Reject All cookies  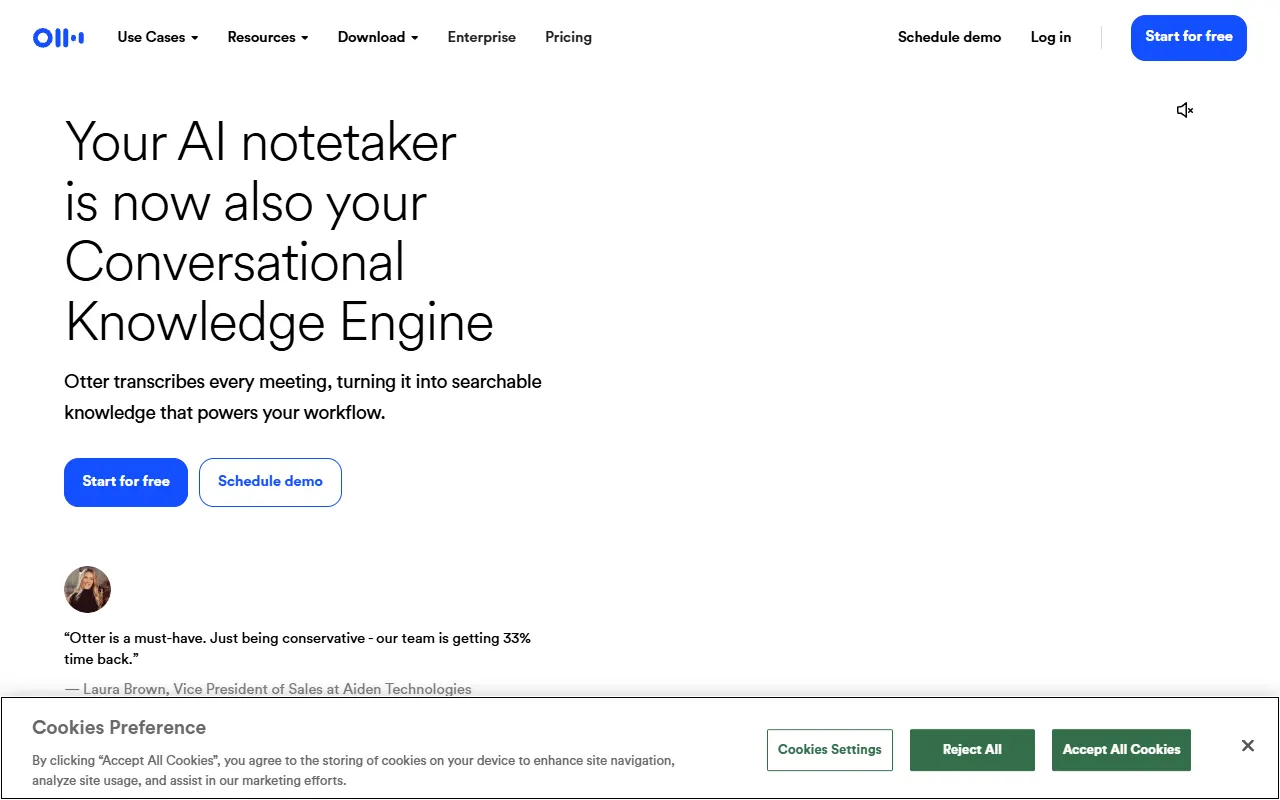[972, 750]
